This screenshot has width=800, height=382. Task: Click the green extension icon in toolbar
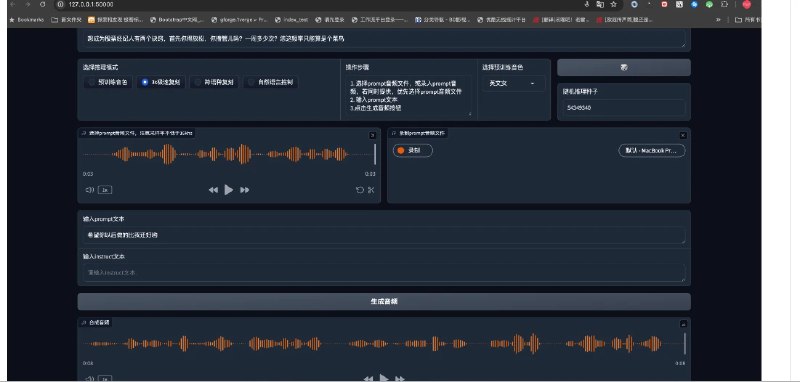[709, 4]
